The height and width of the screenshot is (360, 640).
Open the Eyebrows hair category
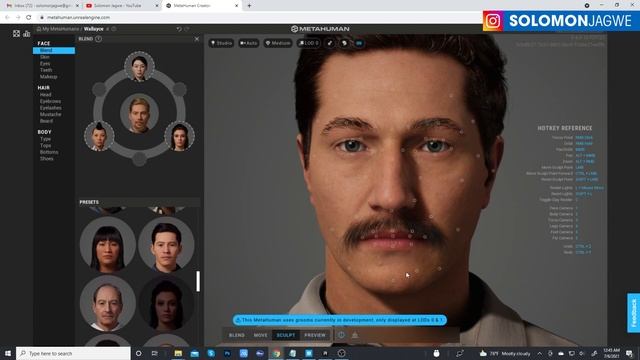(50, 101)
